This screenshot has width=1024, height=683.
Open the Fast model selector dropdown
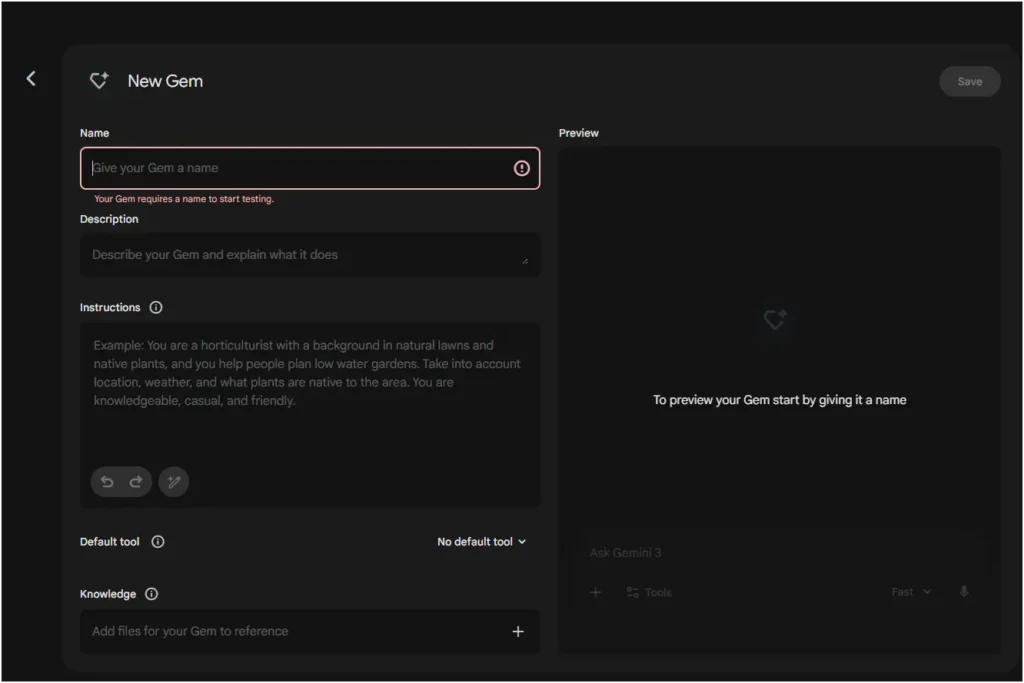(x=908, y=591)
